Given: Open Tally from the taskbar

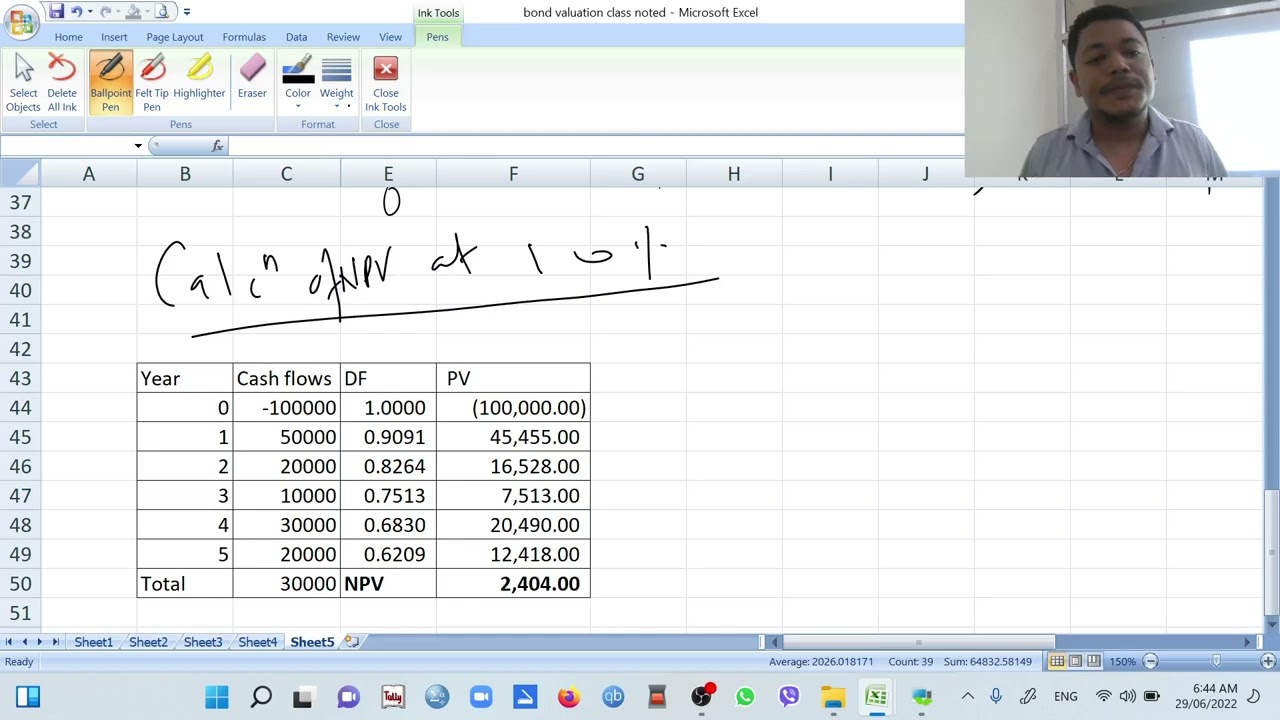Looking at the screenshot, I should point(393,697).
